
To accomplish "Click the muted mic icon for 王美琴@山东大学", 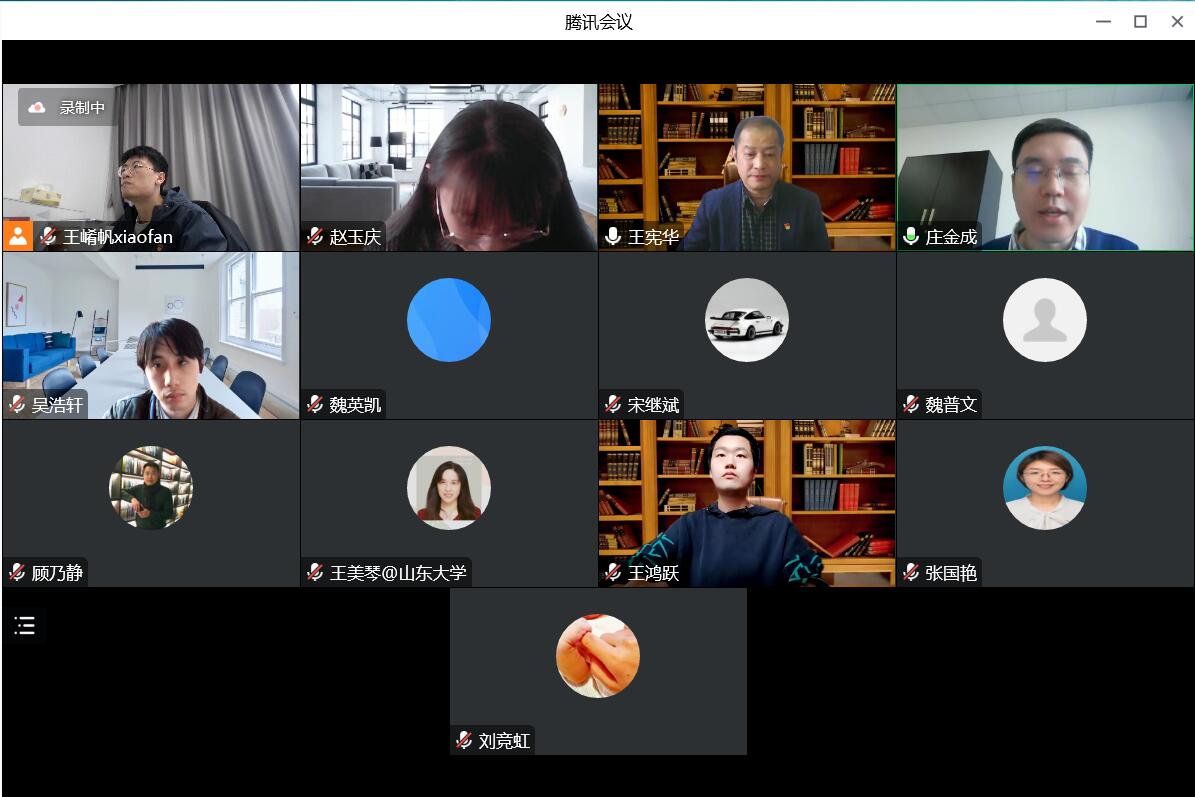I will tap(315, 573).
